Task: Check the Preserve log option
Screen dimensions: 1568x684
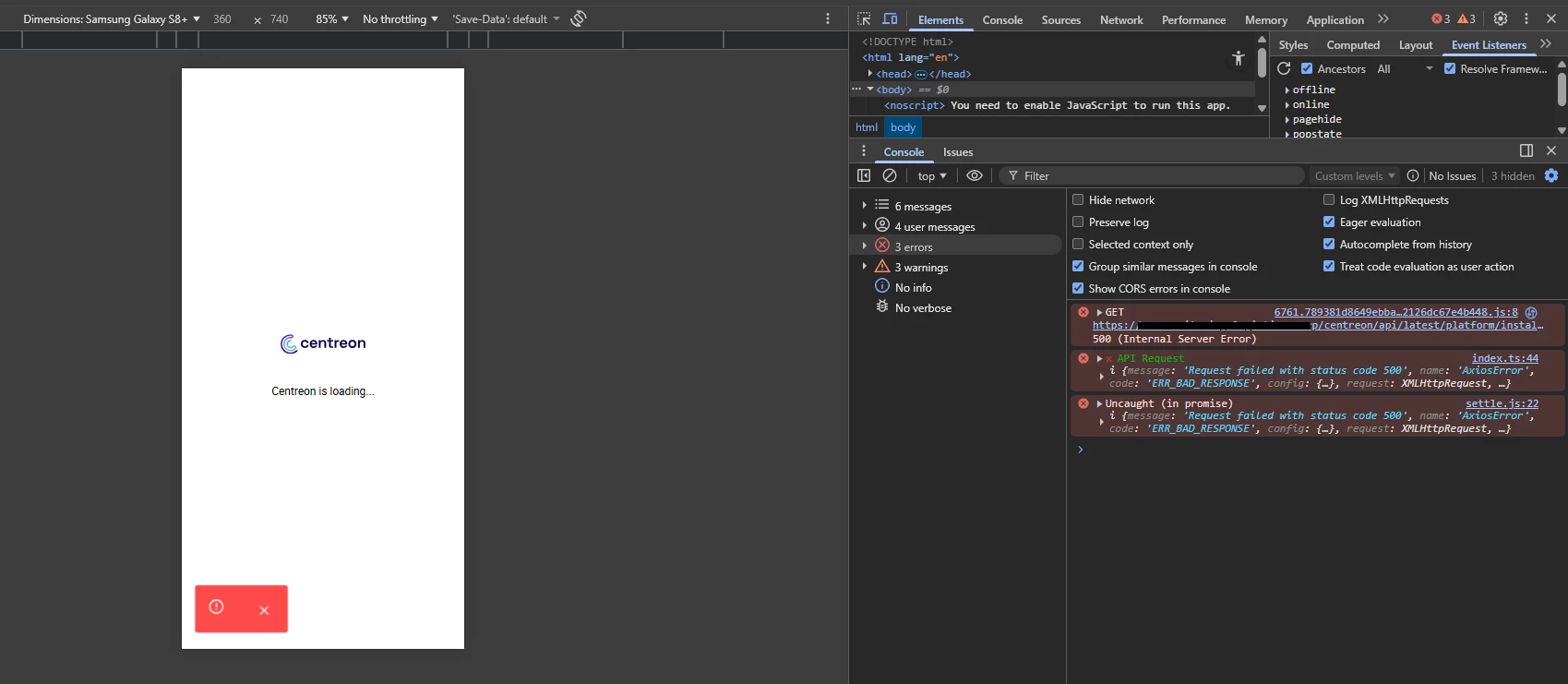Action: 1078,222
